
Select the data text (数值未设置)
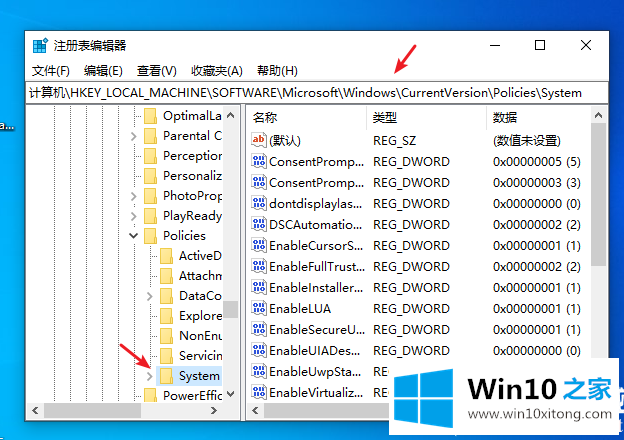(x=526, y=140)
